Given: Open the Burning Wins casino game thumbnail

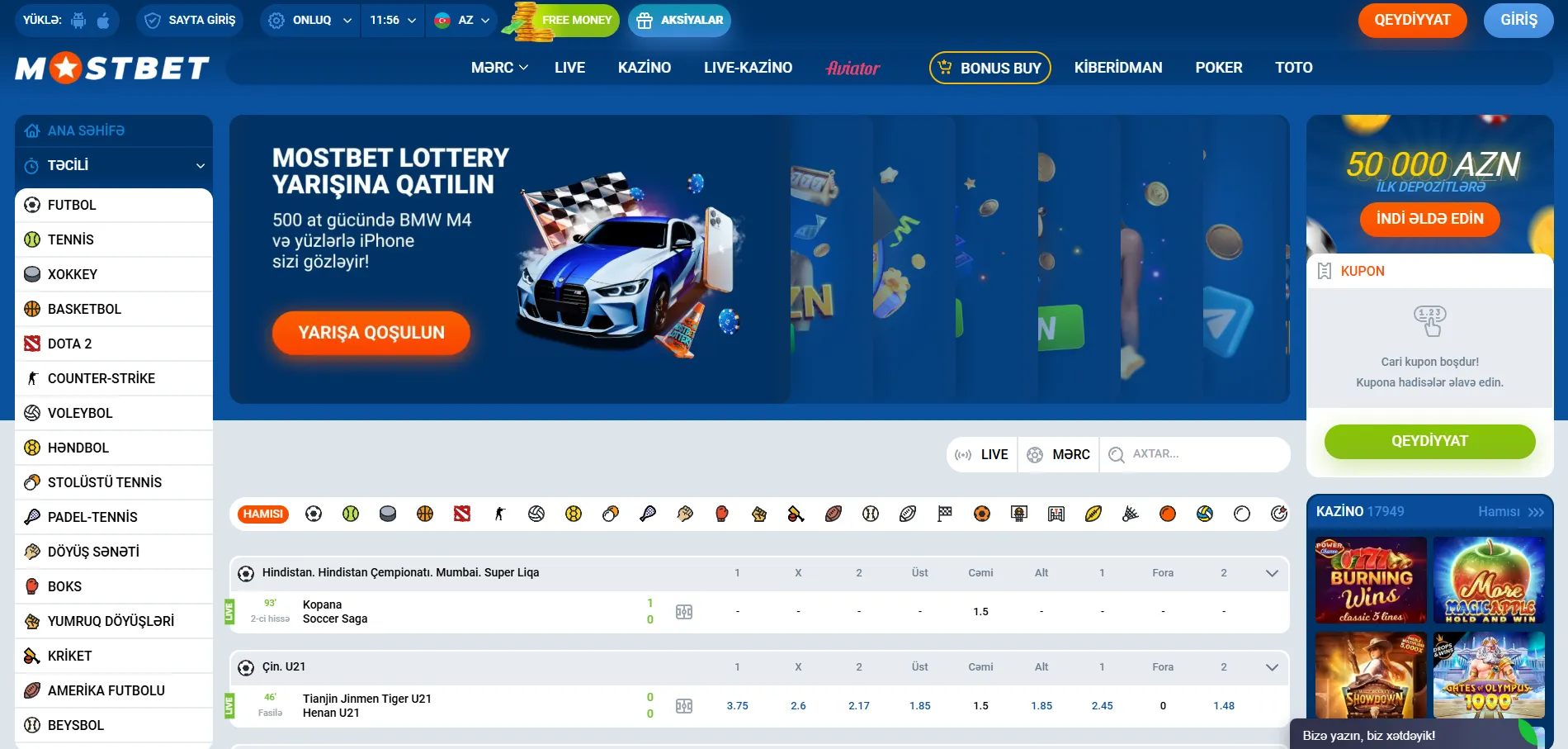Looking at the screenshot, I should tap(1371, 580).
